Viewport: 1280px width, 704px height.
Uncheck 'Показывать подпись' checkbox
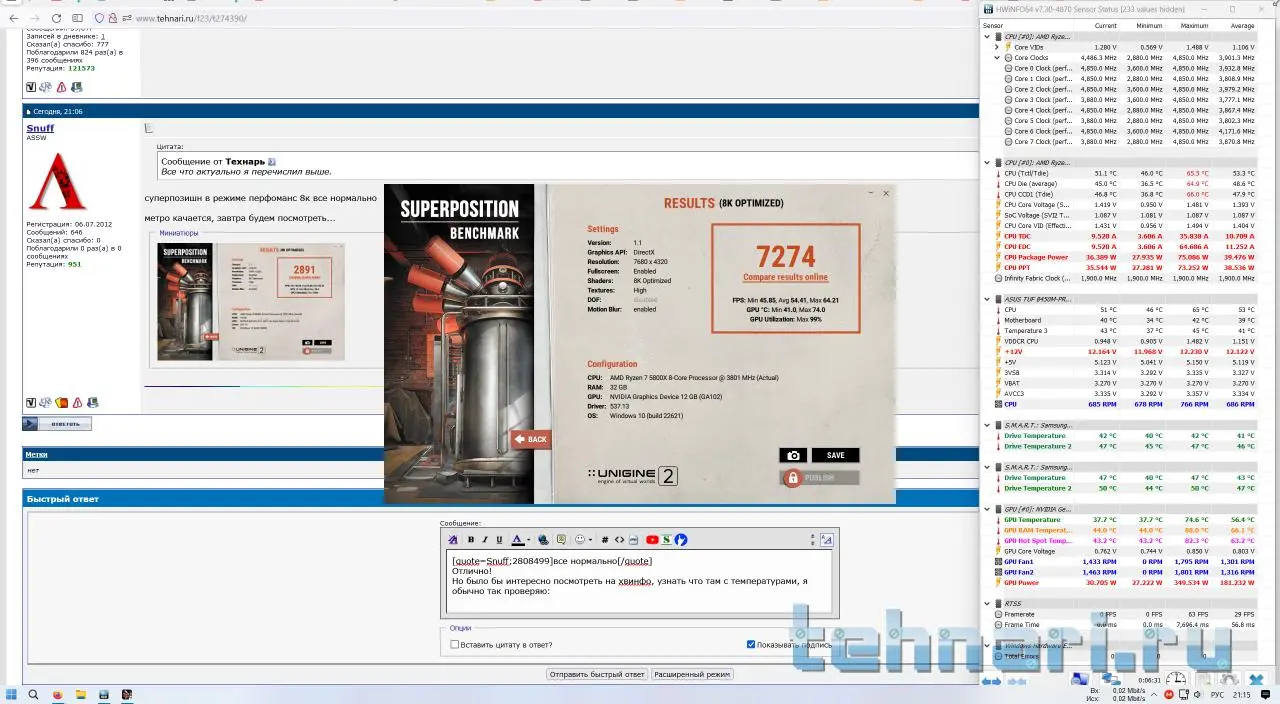click(x=751, y=645)
